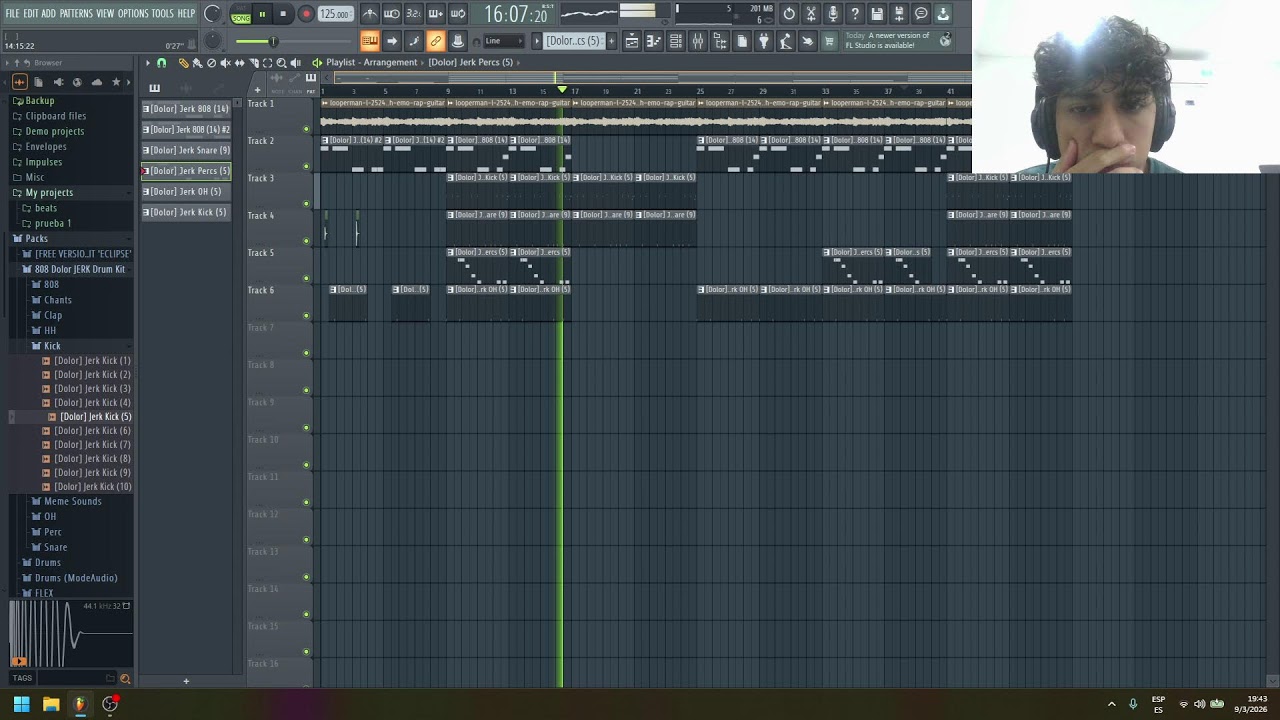Open the shopping cart content library
This screenshot has height=720, width=1280.
click(x=829, y=41)
